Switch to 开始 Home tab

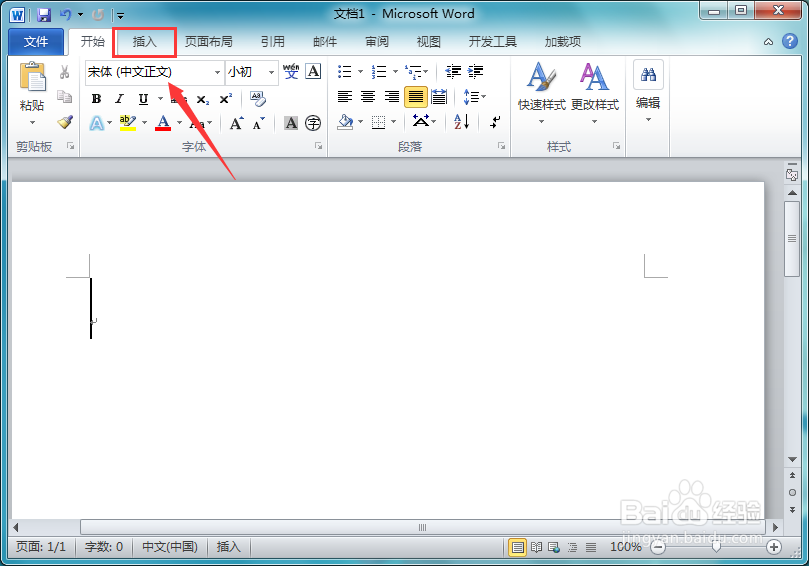pos(93,41)
